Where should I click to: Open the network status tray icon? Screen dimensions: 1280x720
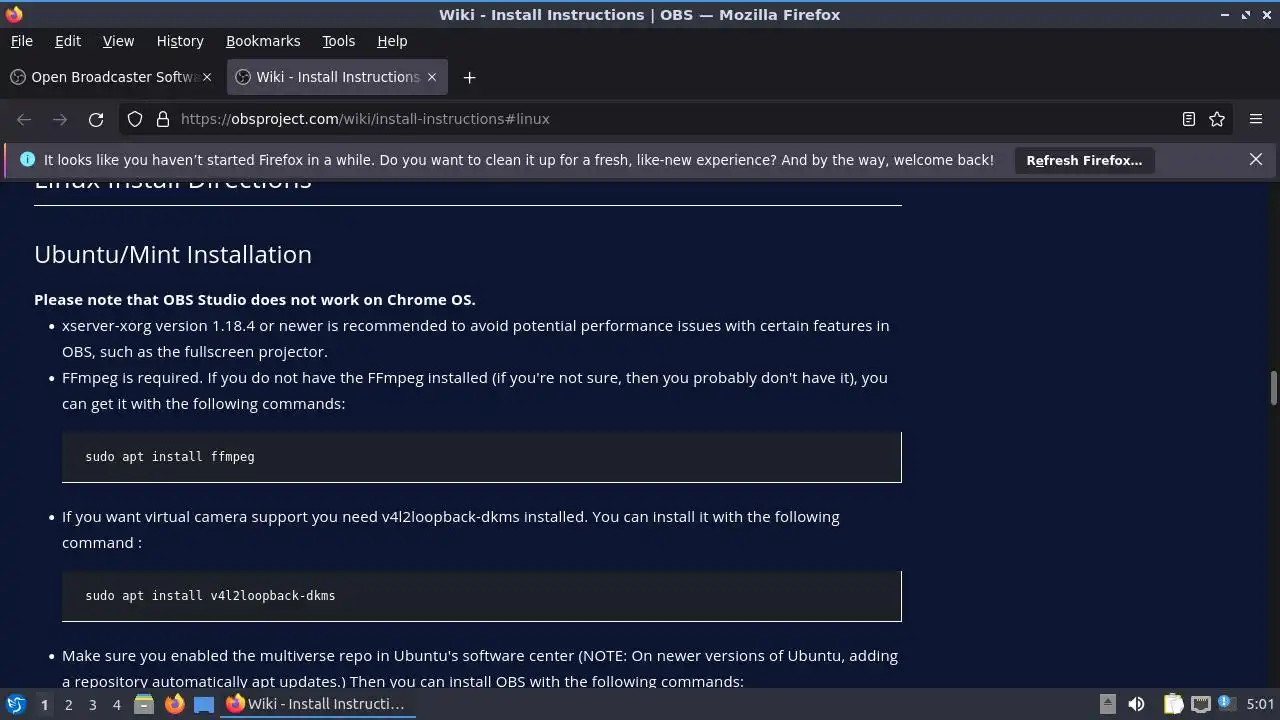click(x=1201, y=704)
